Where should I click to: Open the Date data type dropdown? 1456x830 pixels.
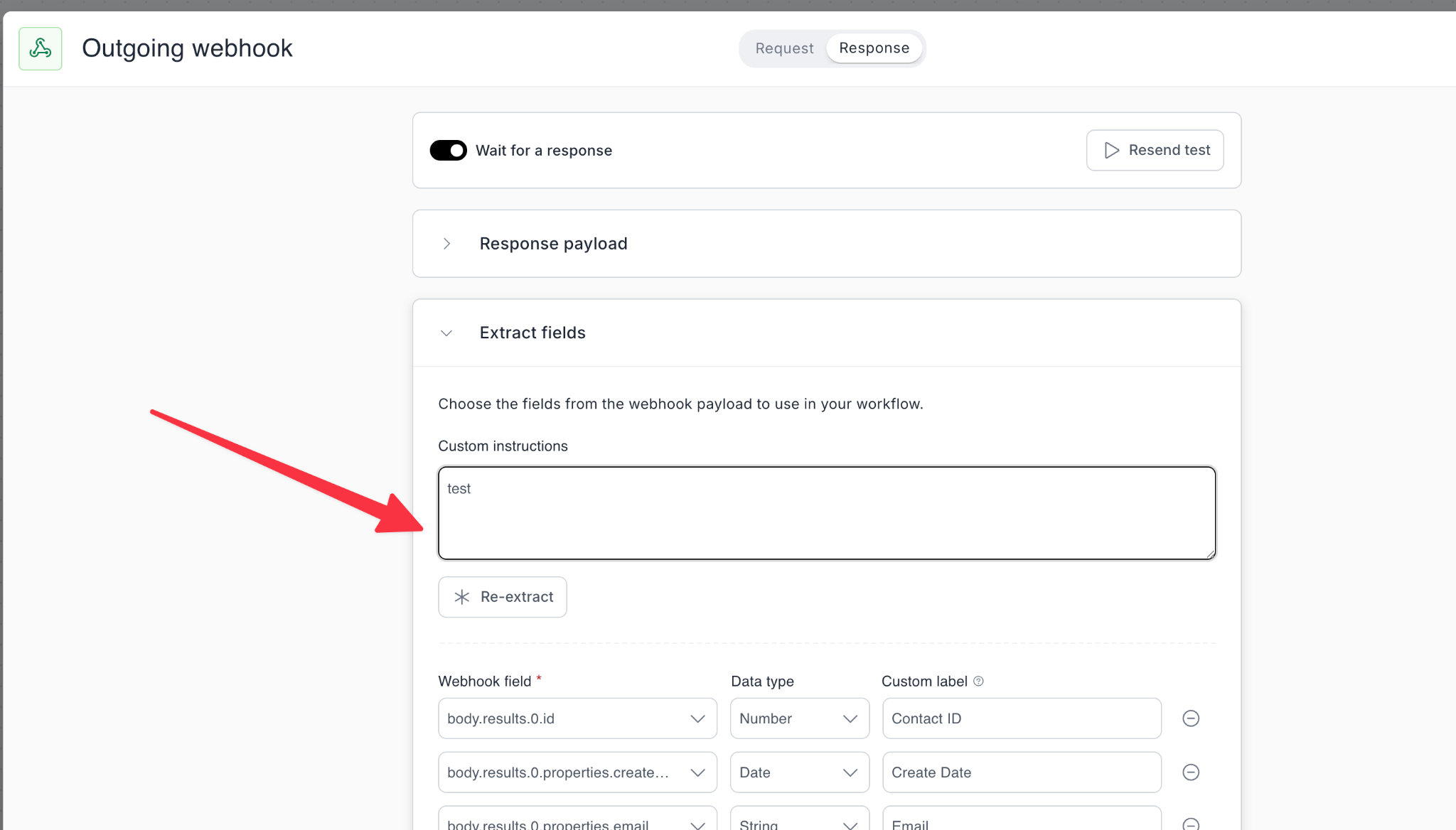click(x=799, y=772)
